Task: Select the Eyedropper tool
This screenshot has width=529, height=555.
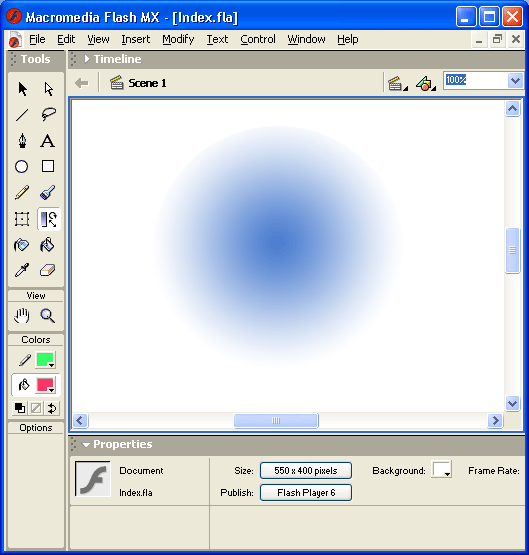Action: point(22,270)
